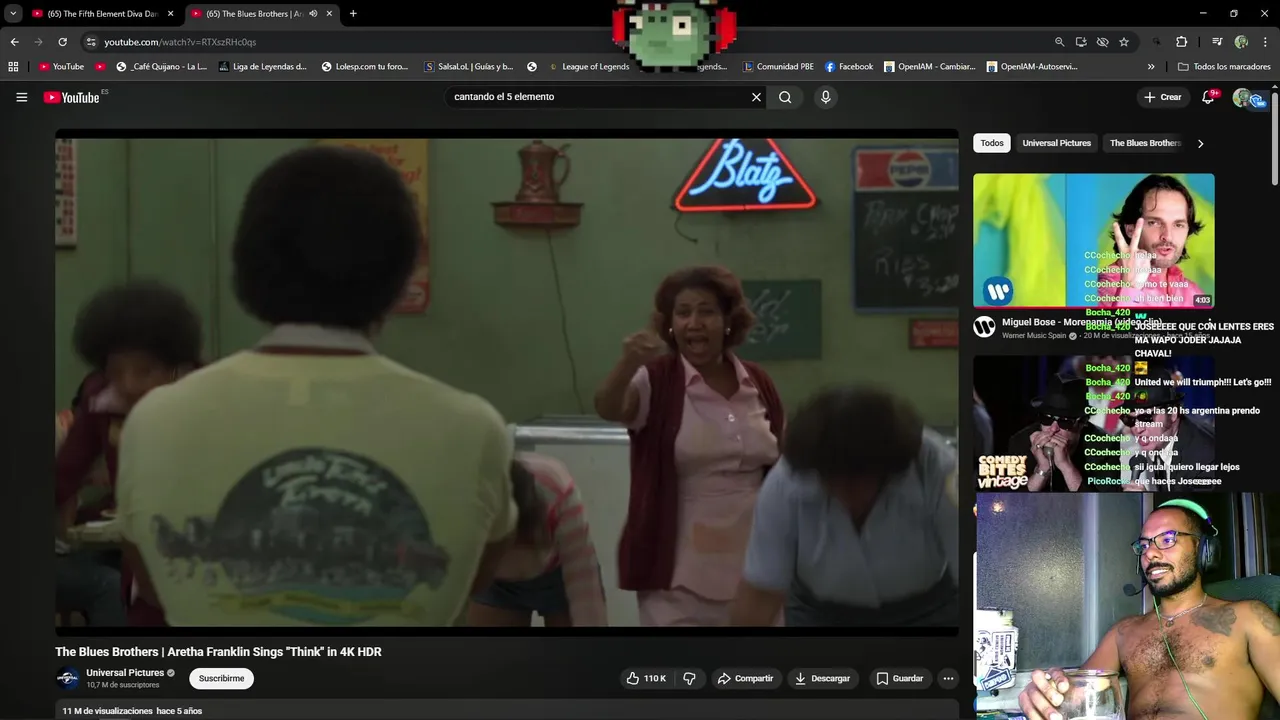Open the Comunidad PBE bookmark
This screenshot has width=1280, height=720.
778,67
